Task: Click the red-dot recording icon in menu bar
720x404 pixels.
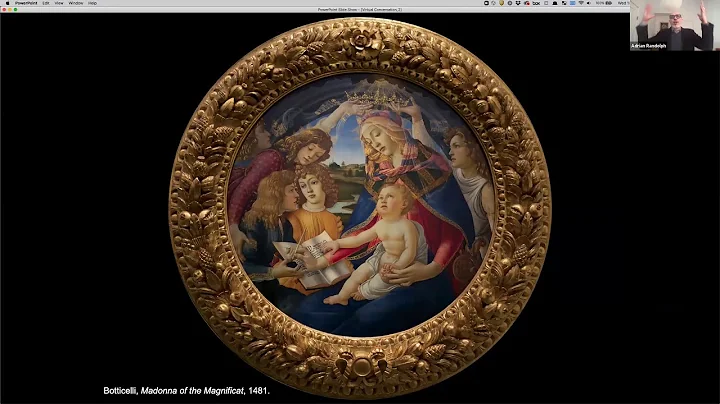Action: pos(527,3)
